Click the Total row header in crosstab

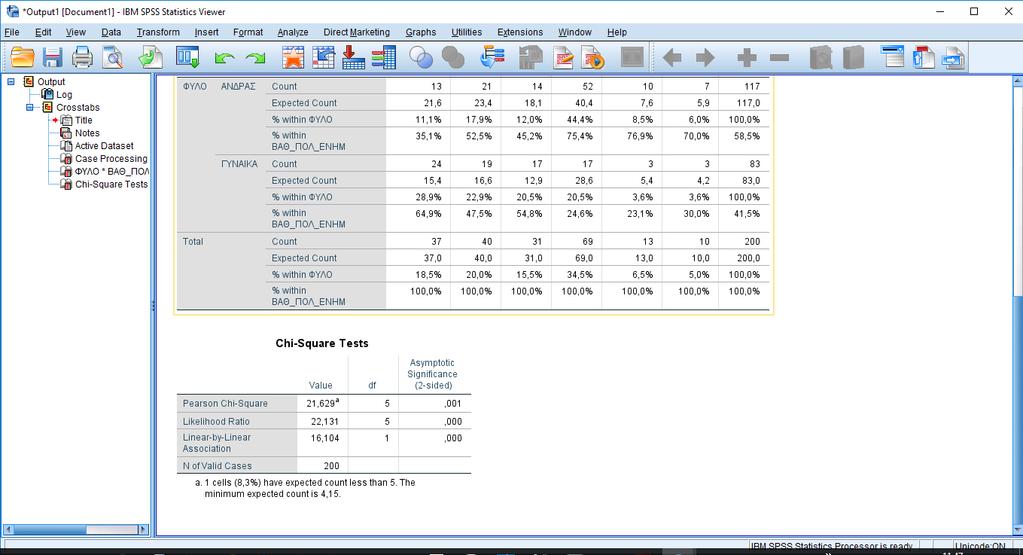(192, 241)
